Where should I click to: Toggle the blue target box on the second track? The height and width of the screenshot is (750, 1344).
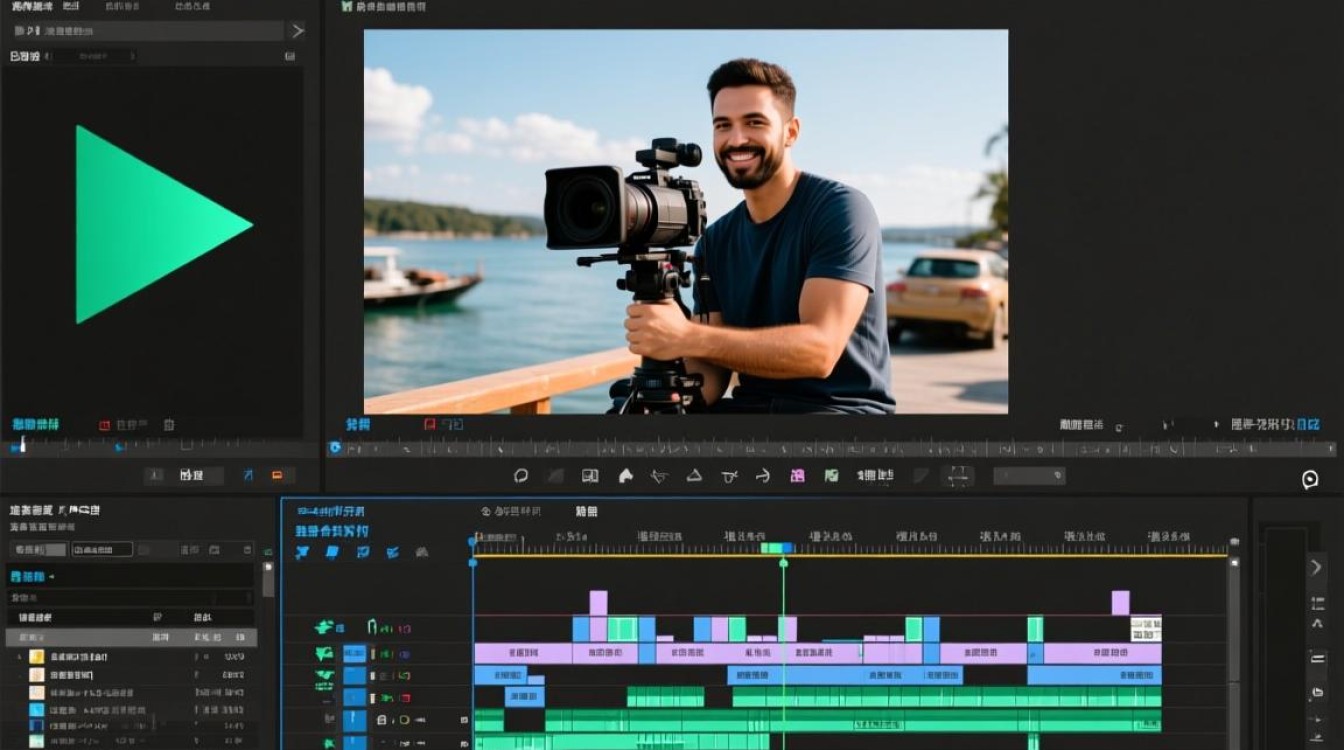(355, 653)
